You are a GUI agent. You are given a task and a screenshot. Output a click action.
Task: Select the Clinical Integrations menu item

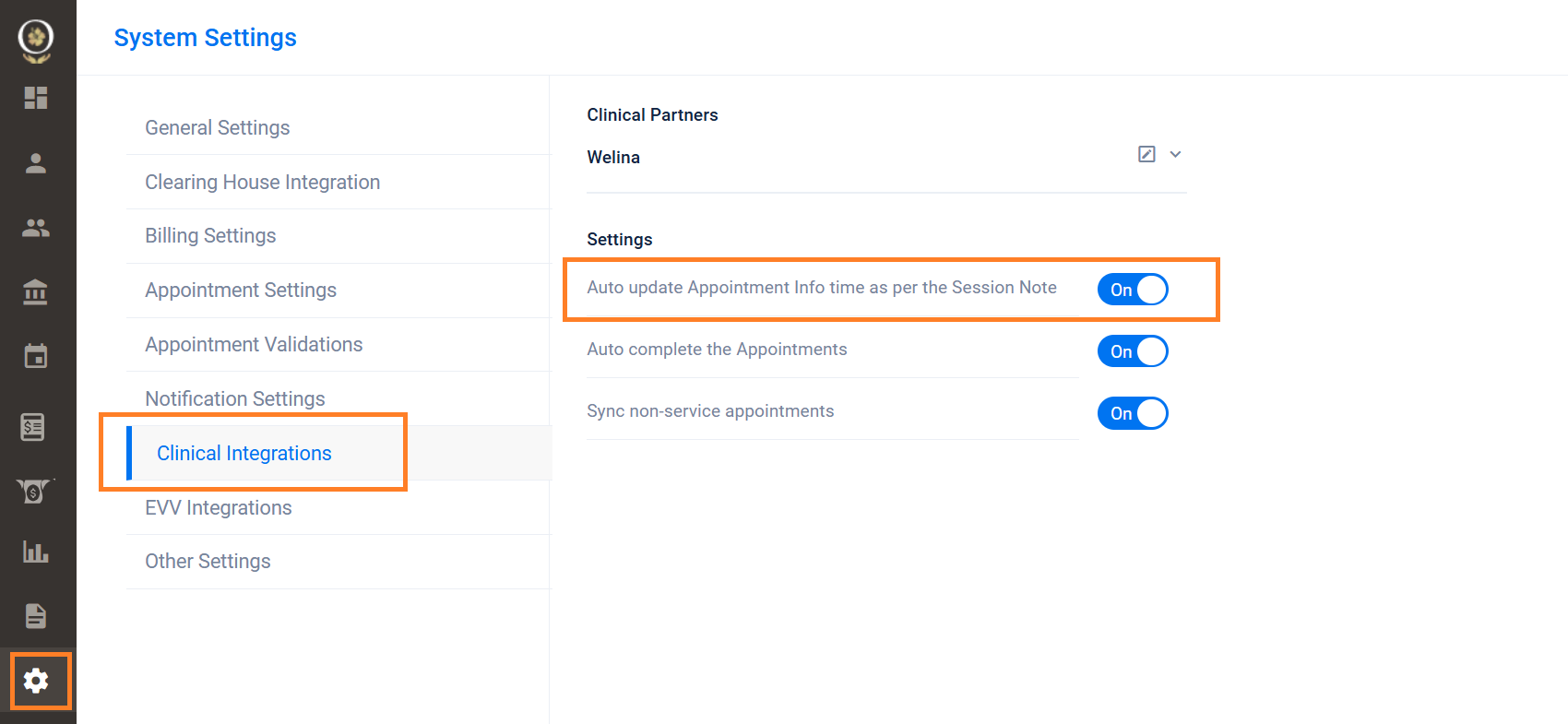point(244,453)
